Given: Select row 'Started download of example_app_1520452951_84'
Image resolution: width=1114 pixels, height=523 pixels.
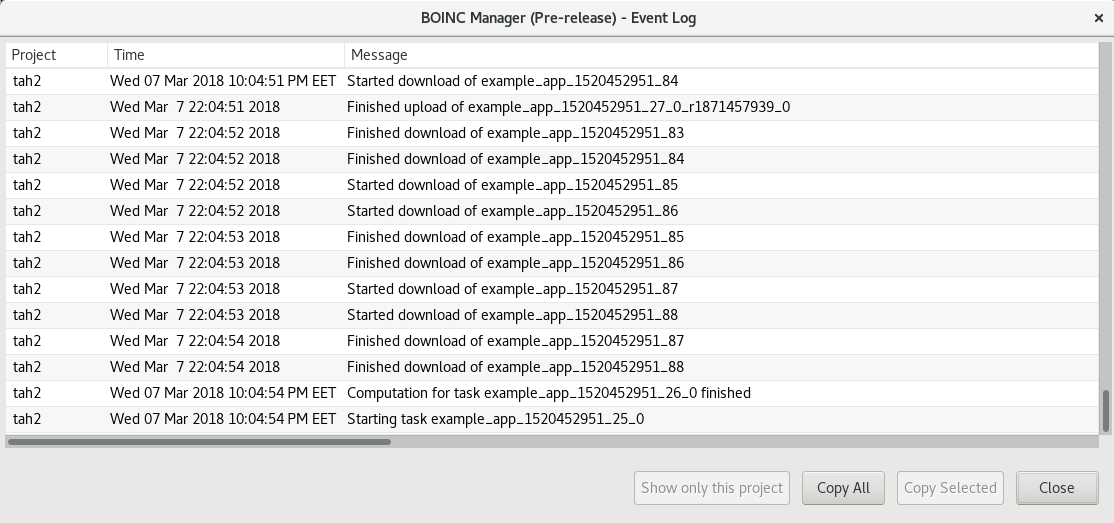Looking at the screenshot, I should [552, 81].
